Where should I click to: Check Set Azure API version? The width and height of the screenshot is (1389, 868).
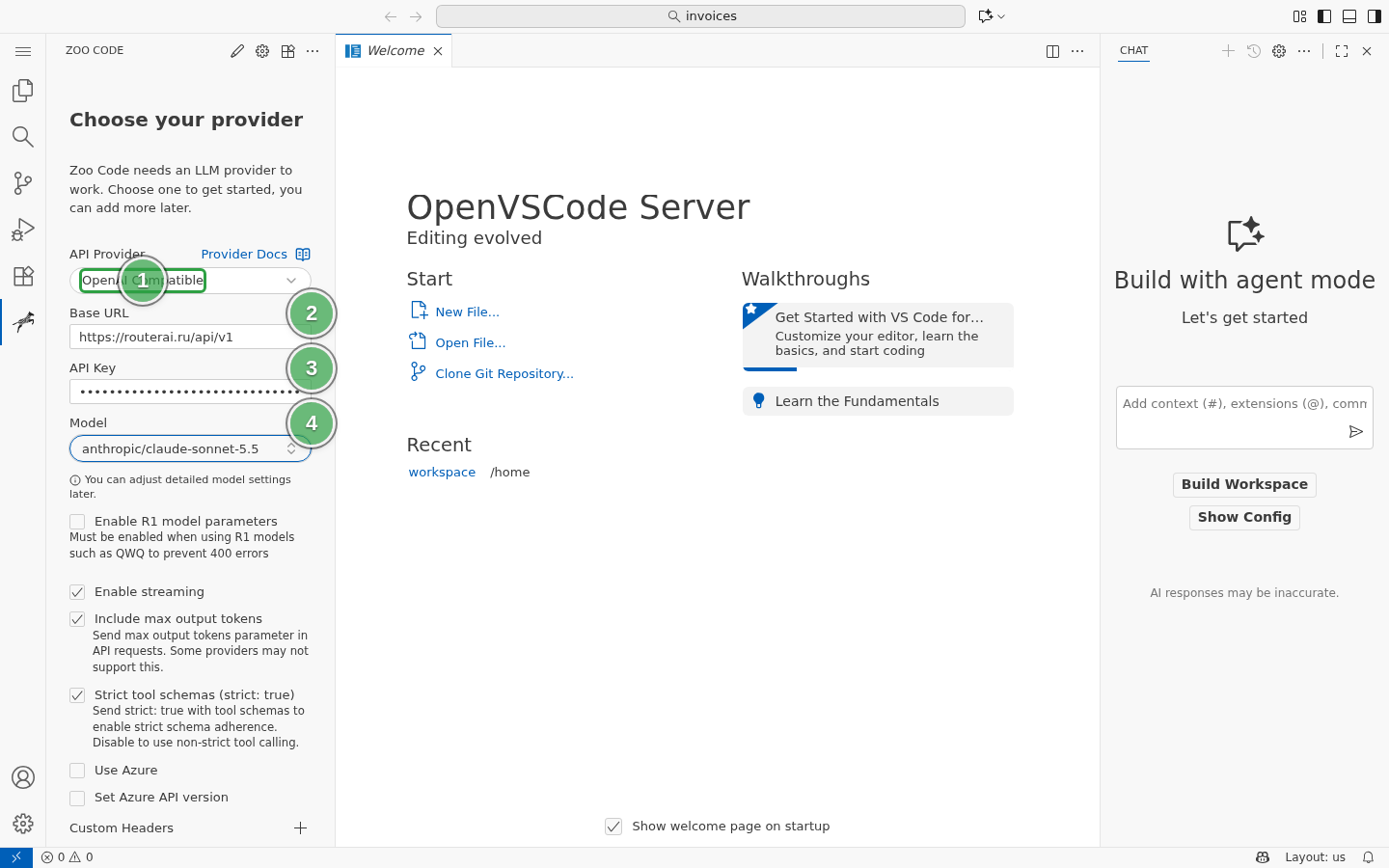[x=77, y=798]
